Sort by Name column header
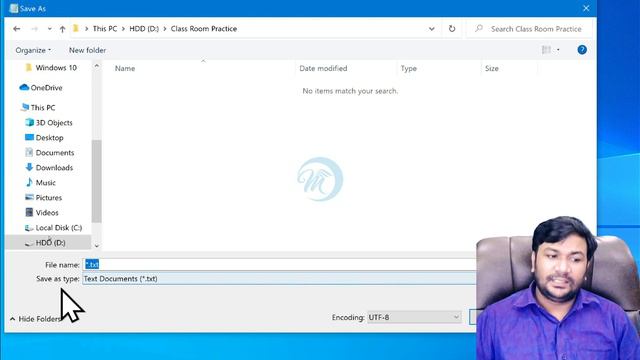 pos(125,69)
